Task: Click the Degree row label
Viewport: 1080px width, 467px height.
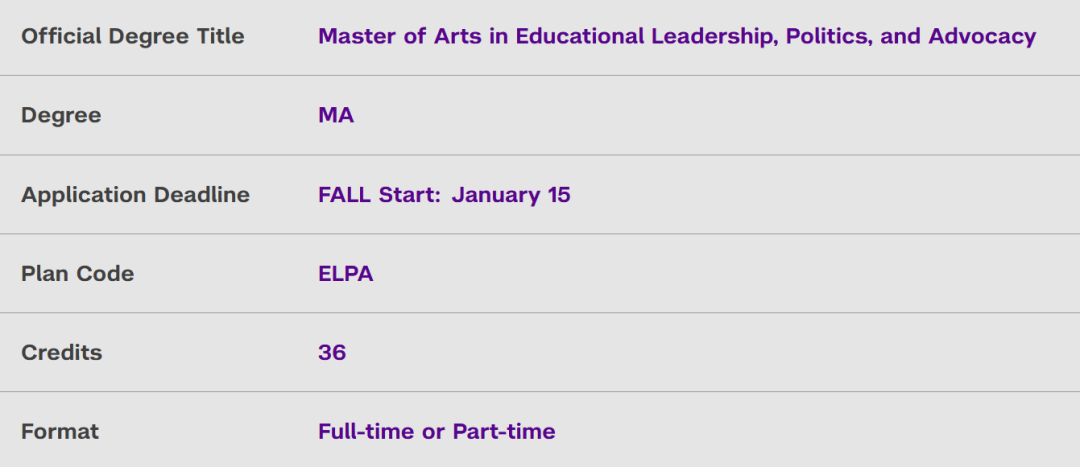Action: pyautogui.click(x=61, y=115)
